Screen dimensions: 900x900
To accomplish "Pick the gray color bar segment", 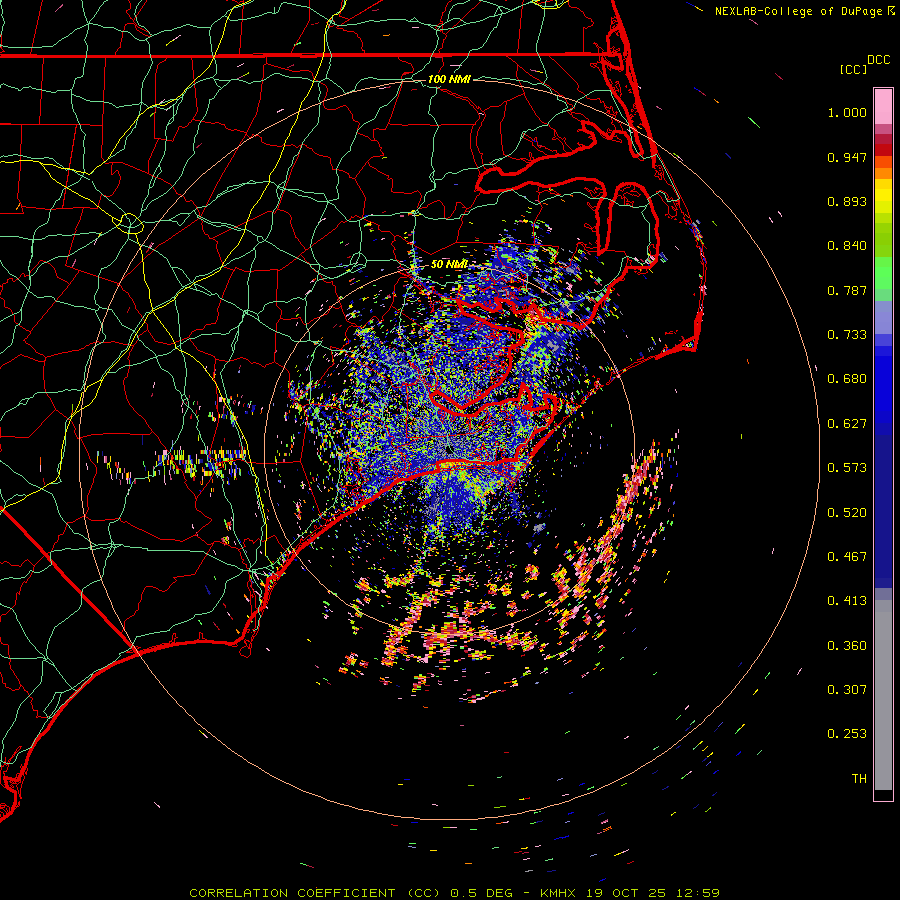I will pyautogui.click(x=883, y=695).
